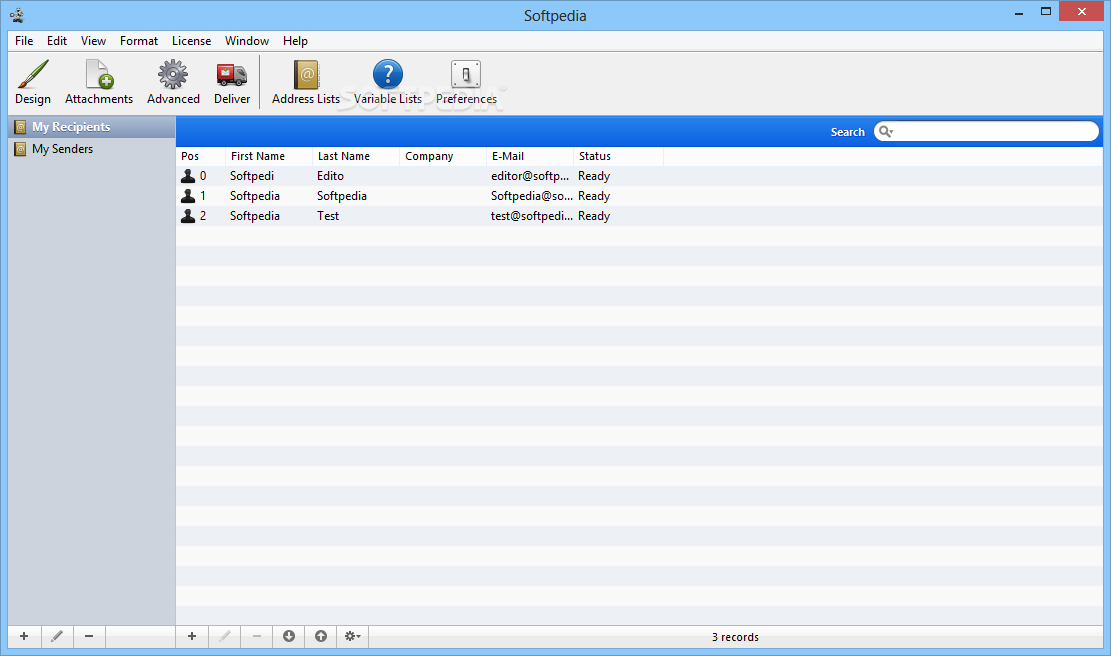The image size is (1111, 656).
Task: Sort by the Last Name column header
Action: point(356,156)
